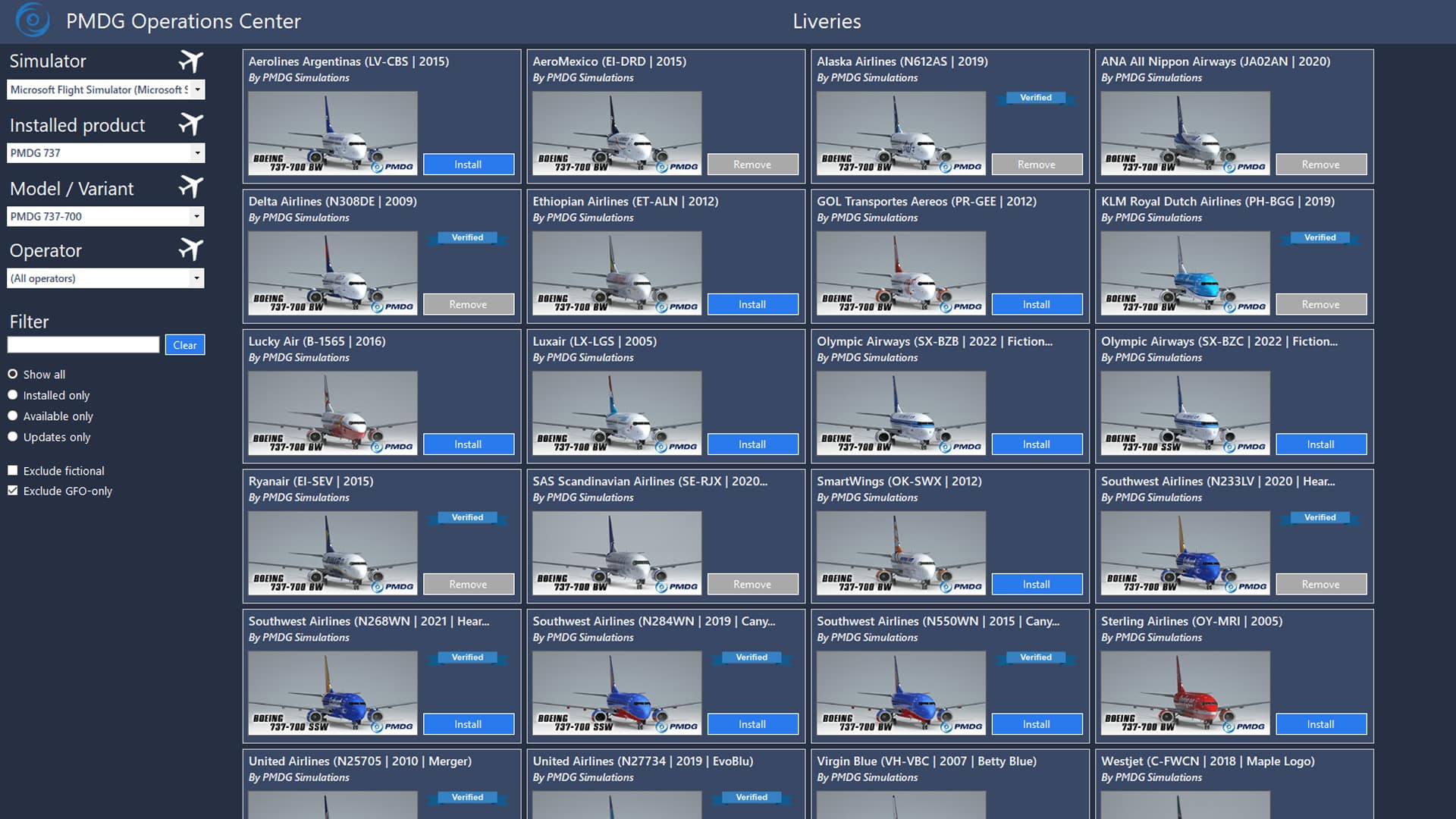Remove the Delta Airlines livery
Viewport: 1456px width, 819px height.
pos(468,304)
